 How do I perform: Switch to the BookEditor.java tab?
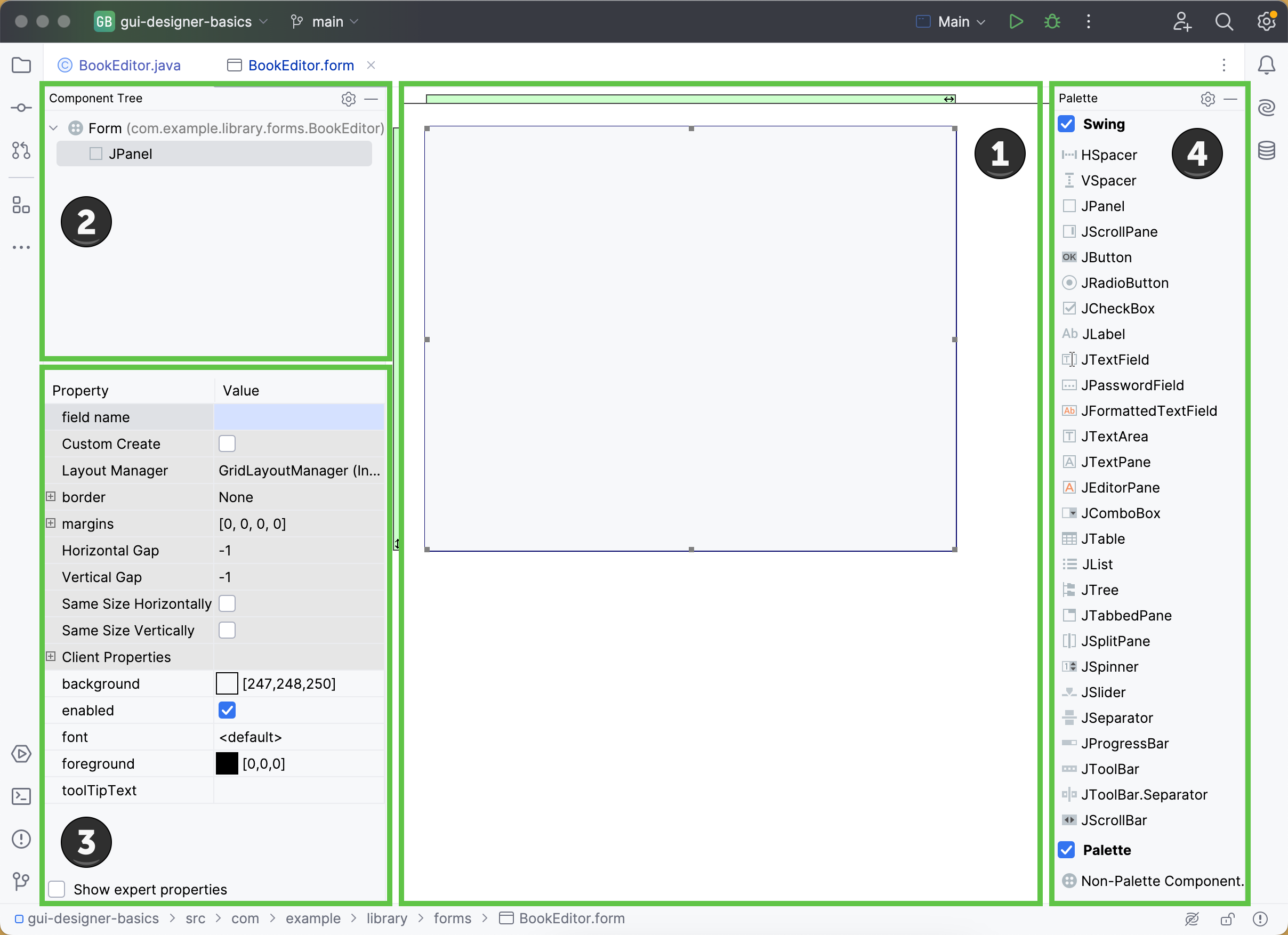pos(130,65)
